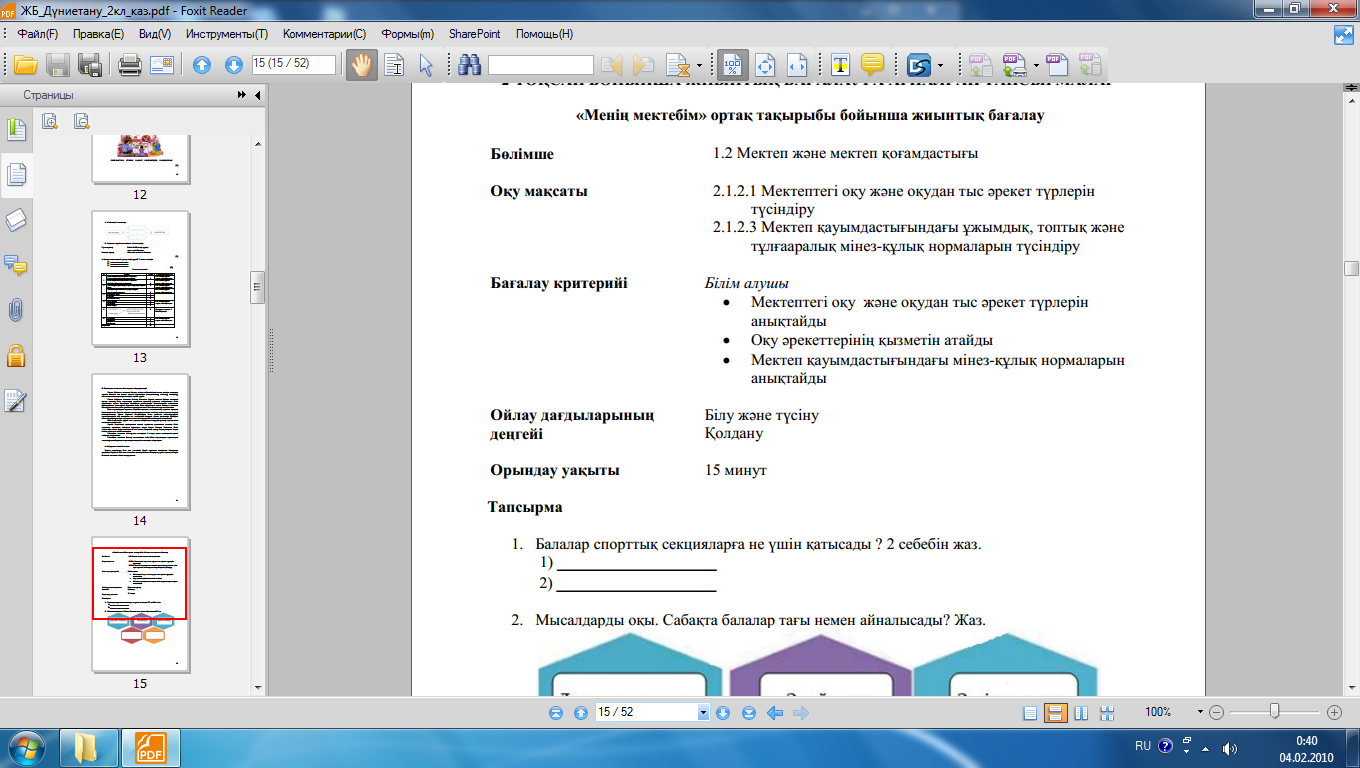
Task: Open the Комментарии(C) menu
Action: 324,34
